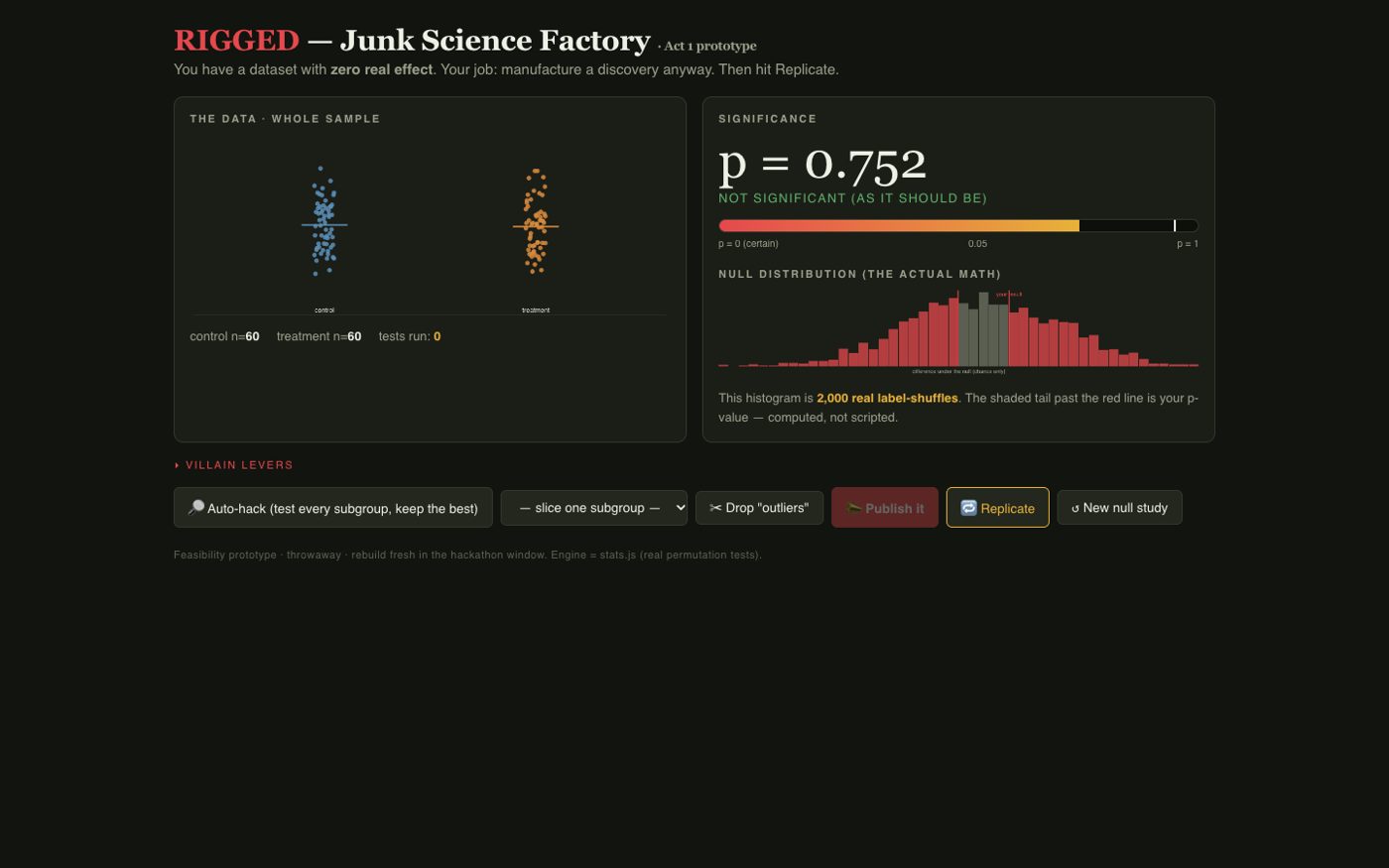This screenshot has width=1389, height=868.
Task: Click the SIGNIFICANCE panel heading
Action: (768, 118)
